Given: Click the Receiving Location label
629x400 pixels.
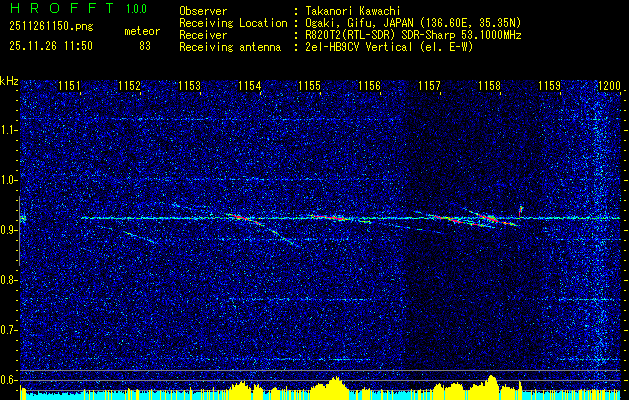Looking at the screenshot, I should 233,23.
